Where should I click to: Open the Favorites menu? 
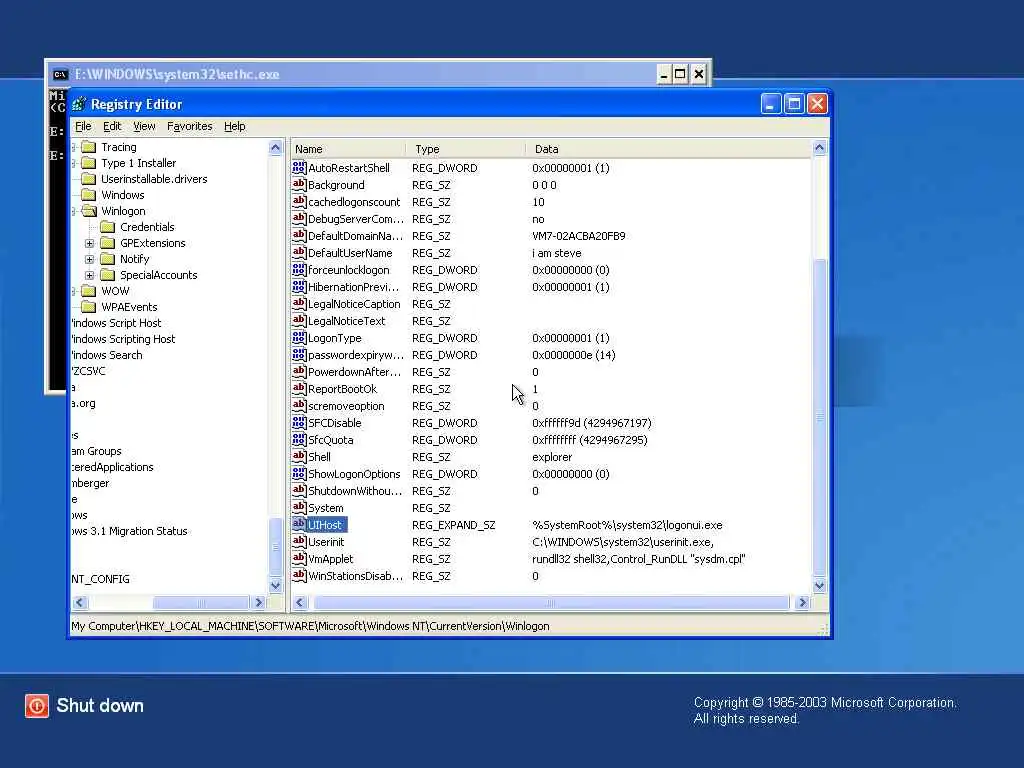(189, 126)
